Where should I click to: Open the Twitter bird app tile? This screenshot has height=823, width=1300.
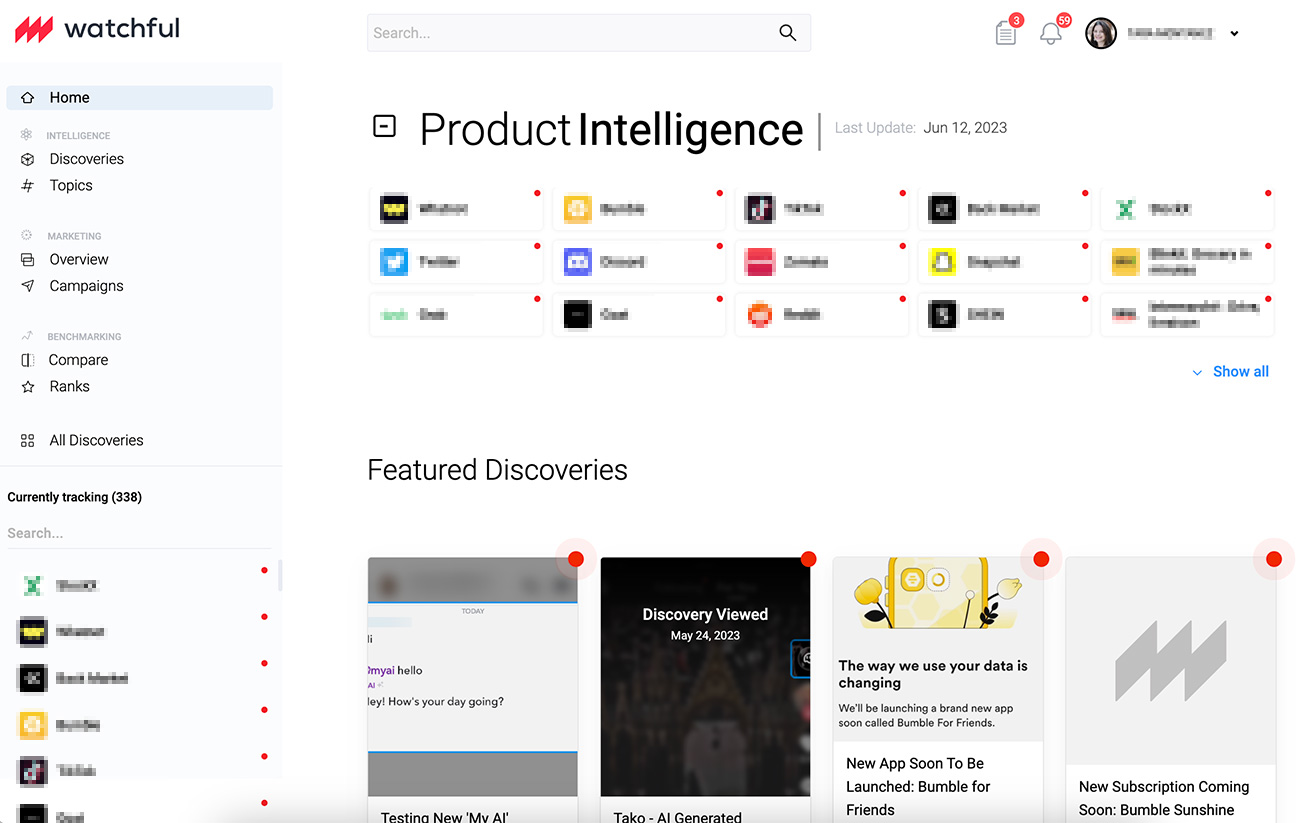coord(456,262)
